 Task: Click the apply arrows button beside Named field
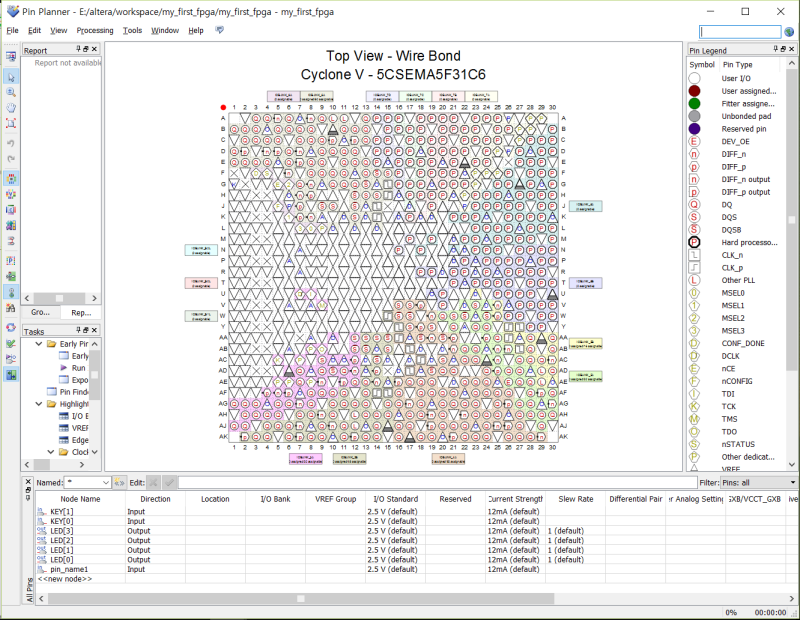[x=120, y=482]
